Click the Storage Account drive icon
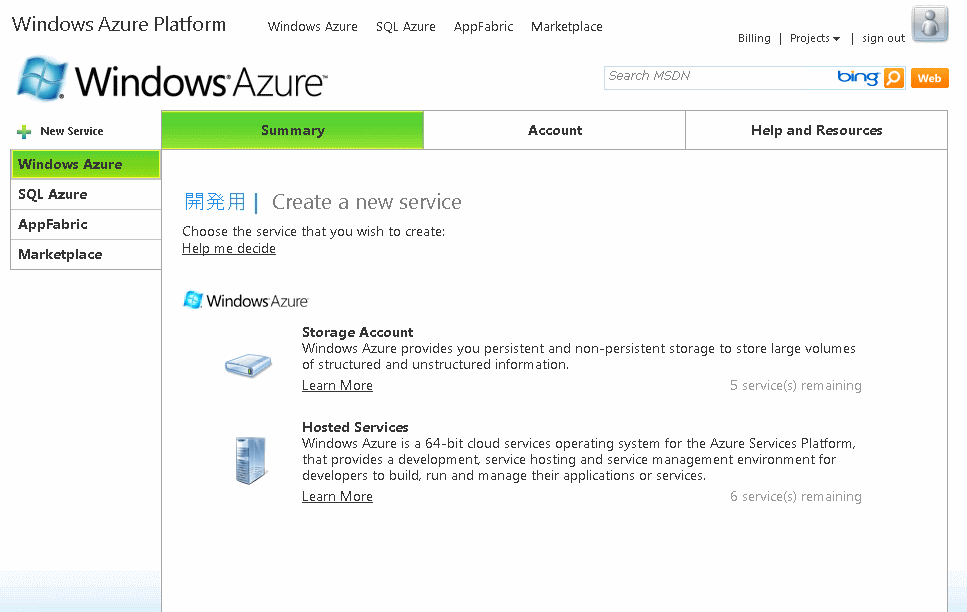Screen dimensions: 967x612 (x=248, y=365)
